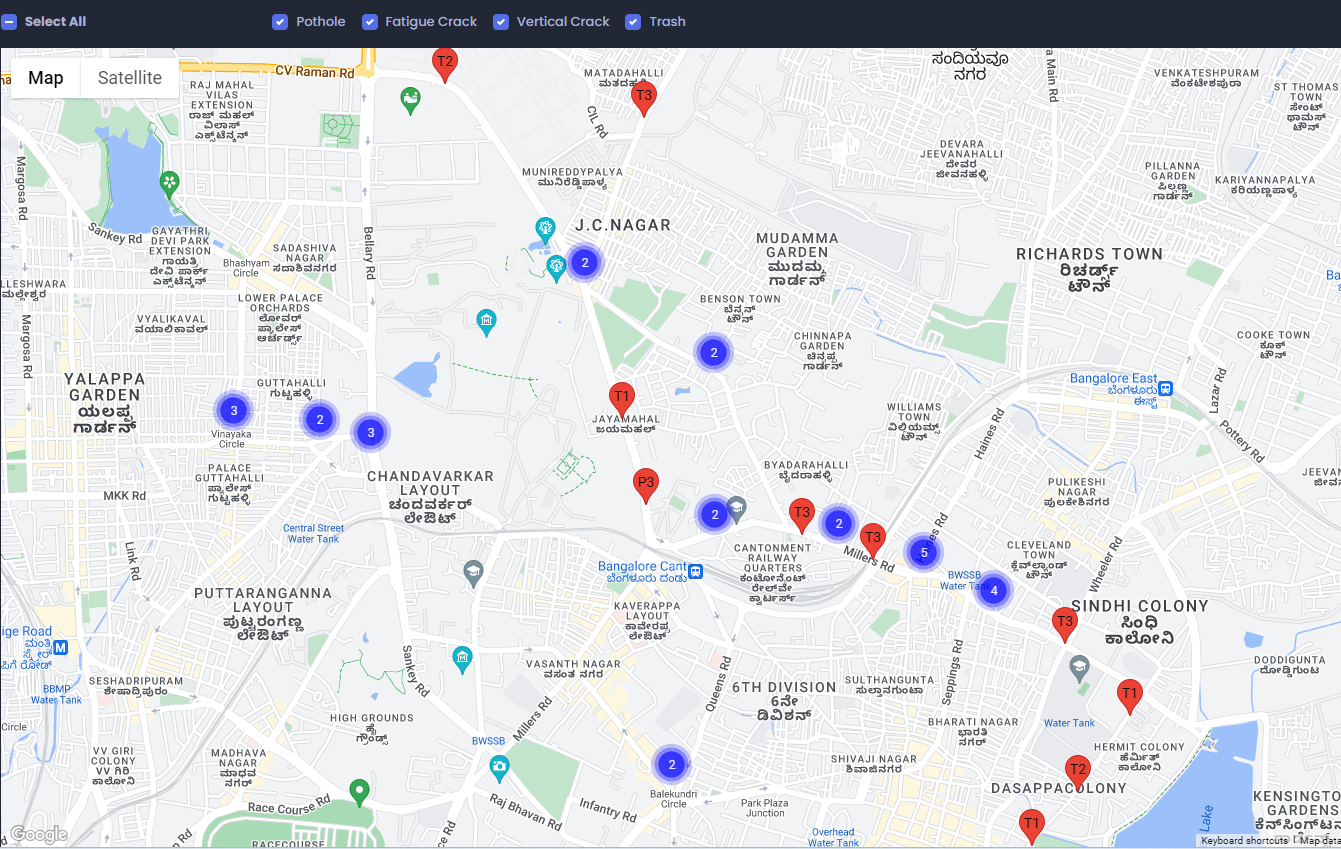Click the 2-cluster at Balekundri Circle
Image resolution: width=1341 pixels, height=849 pixels.
[672, 765]
